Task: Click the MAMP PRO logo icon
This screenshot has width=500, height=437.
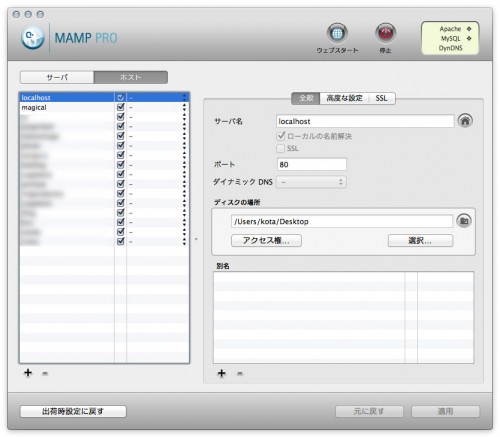Action: pos(33,38)
